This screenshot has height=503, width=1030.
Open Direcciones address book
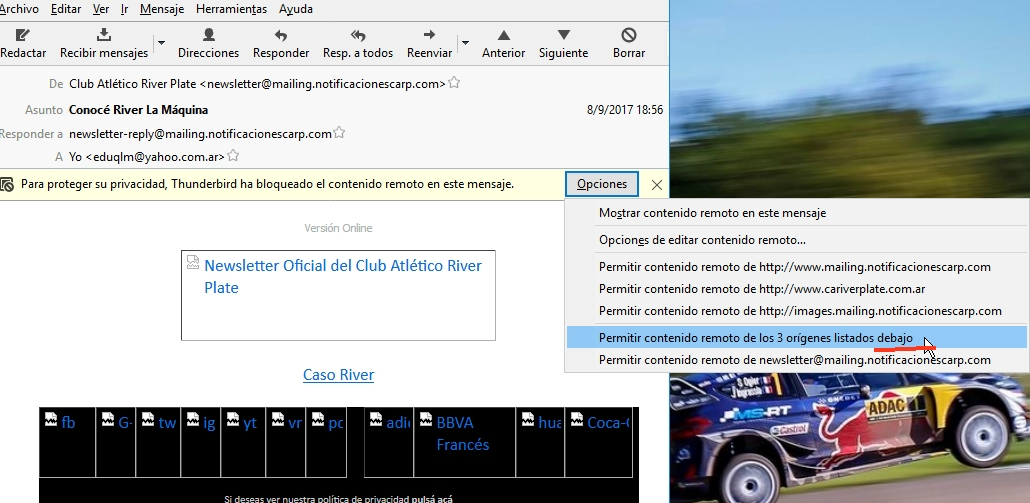pos(208,43)
